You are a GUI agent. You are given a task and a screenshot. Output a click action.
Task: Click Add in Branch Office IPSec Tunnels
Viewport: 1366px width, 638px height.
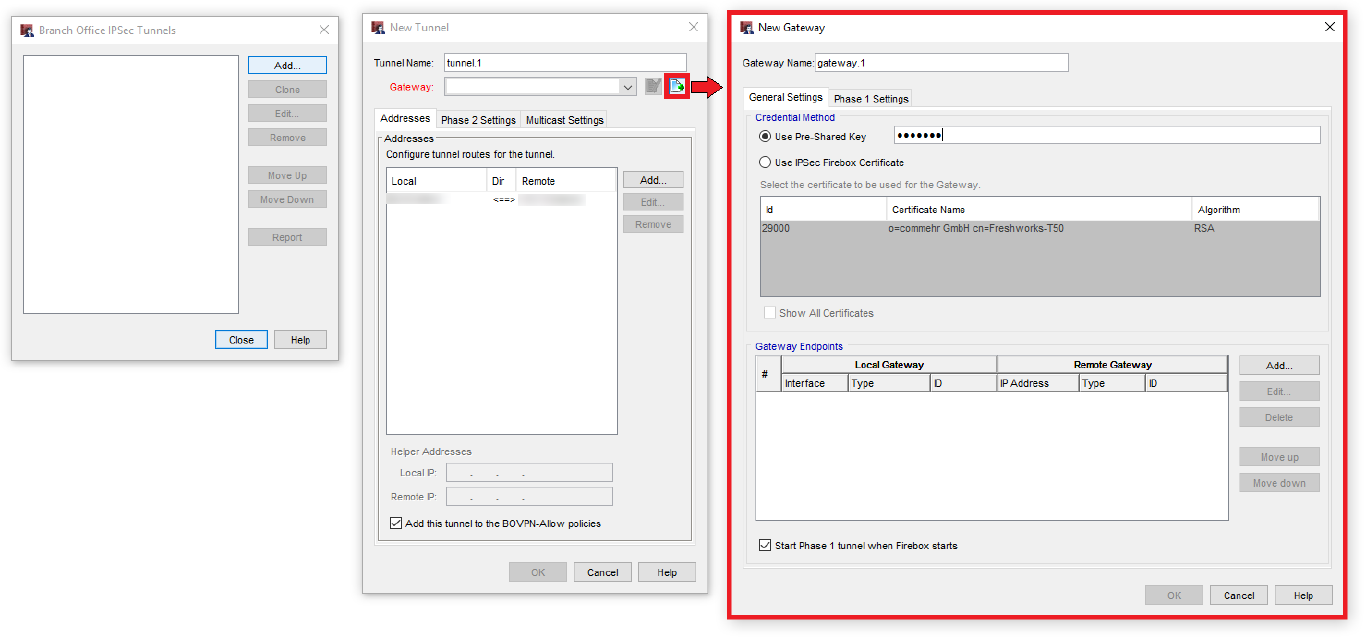pyautogui.click(x=287, y=65)
